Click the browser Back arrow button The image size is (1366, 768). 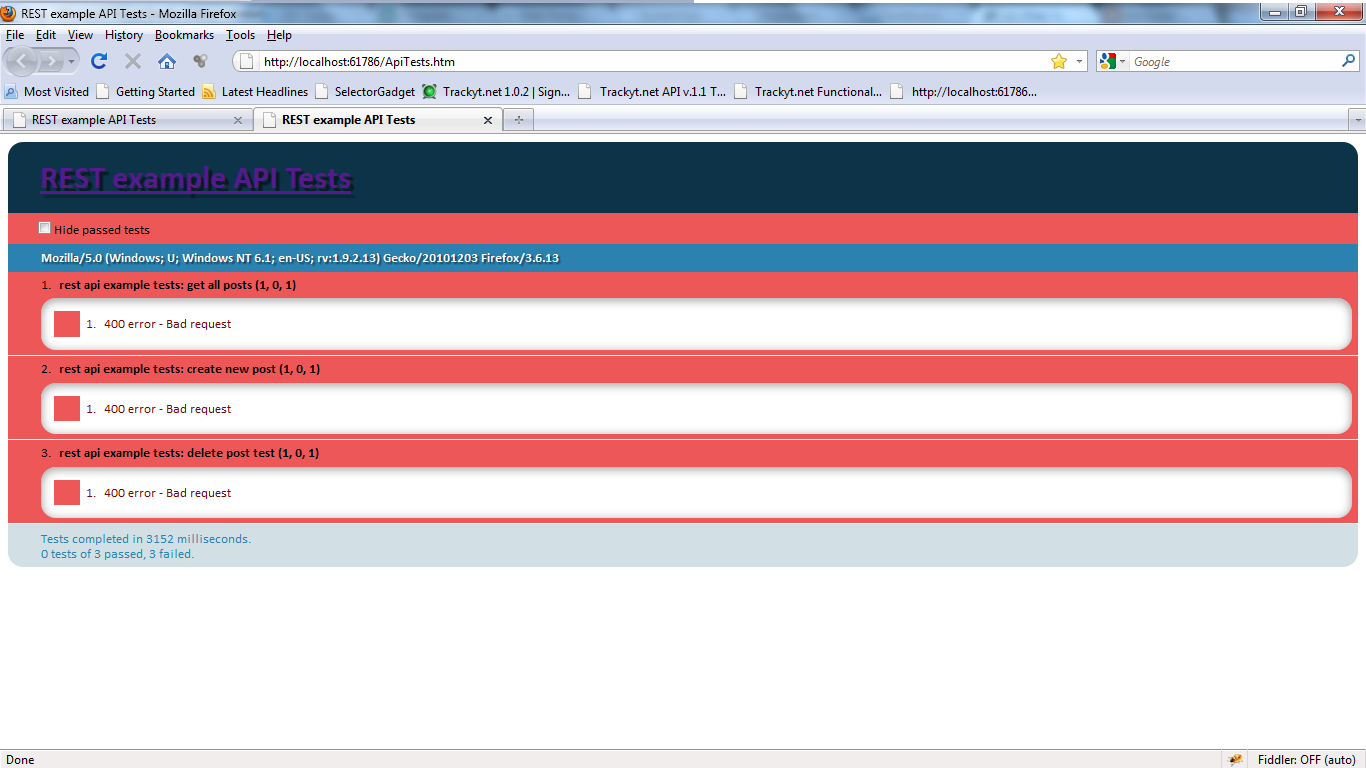[23, 61]
